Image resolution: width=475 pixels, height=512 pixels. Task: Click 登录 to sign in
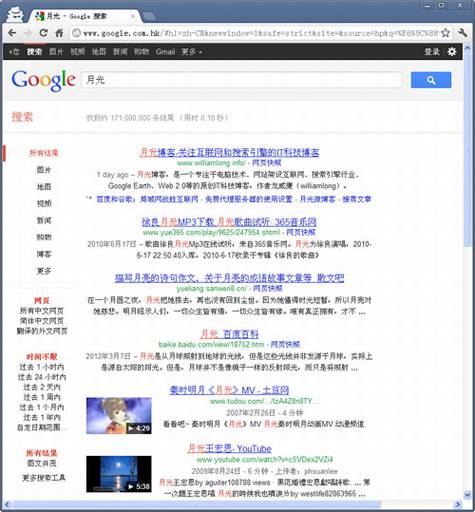(432, 52)
